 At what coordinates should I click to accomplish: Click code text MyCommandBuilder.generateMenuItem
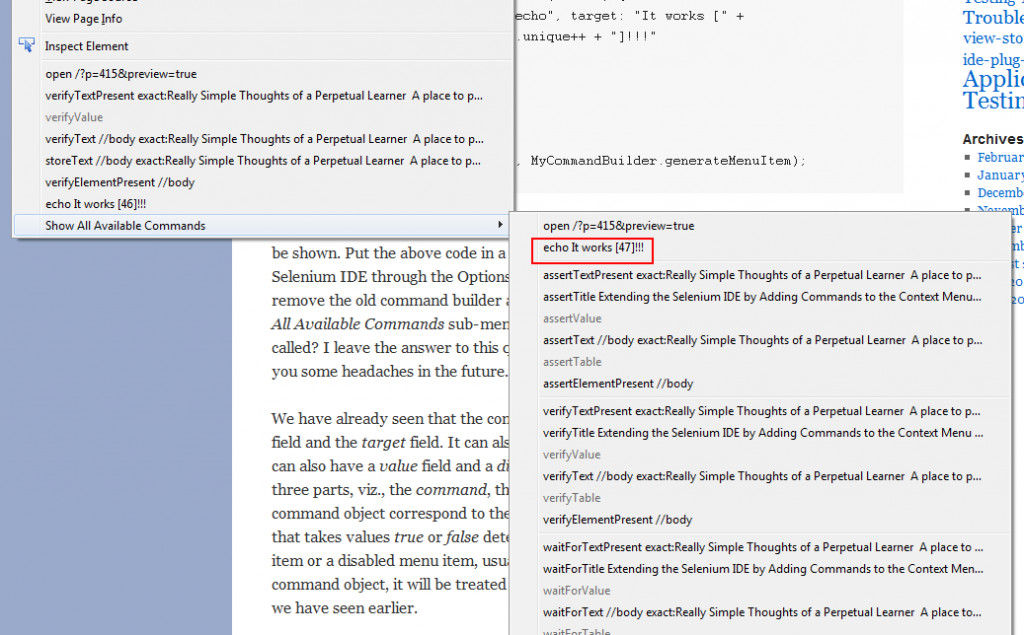click(x=664, y=160)
